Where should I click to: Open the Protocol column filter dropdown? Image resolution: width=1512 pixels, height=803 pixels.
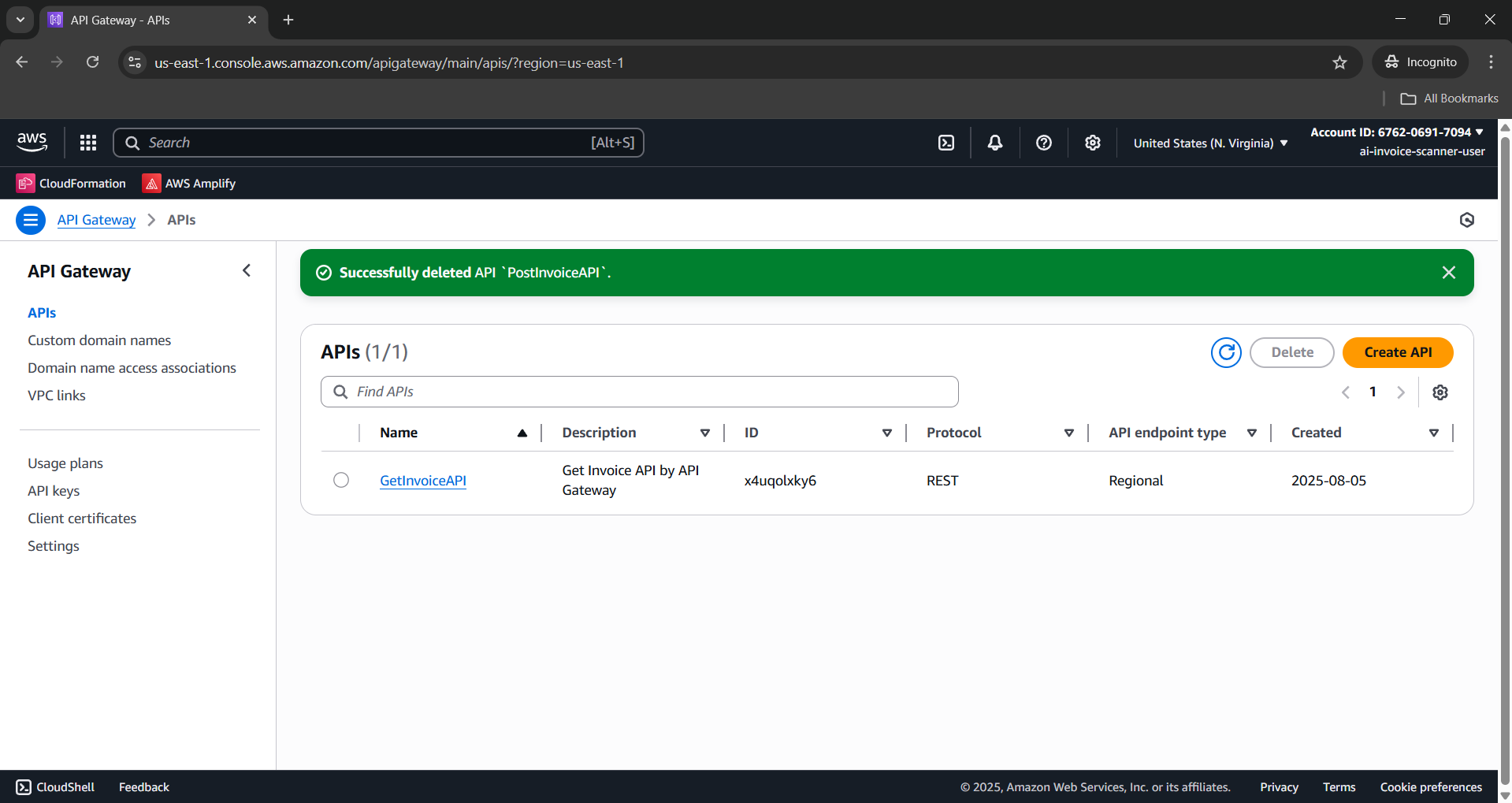coord(1069,432)
